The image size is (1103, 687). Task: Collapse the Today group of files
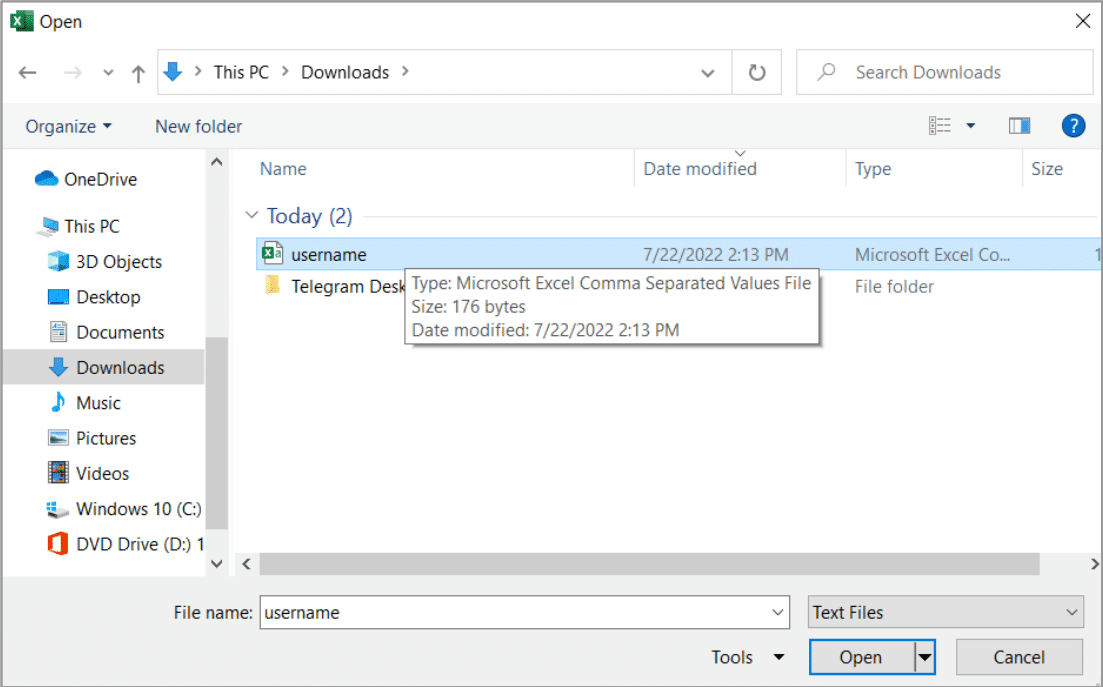[251, 215]
